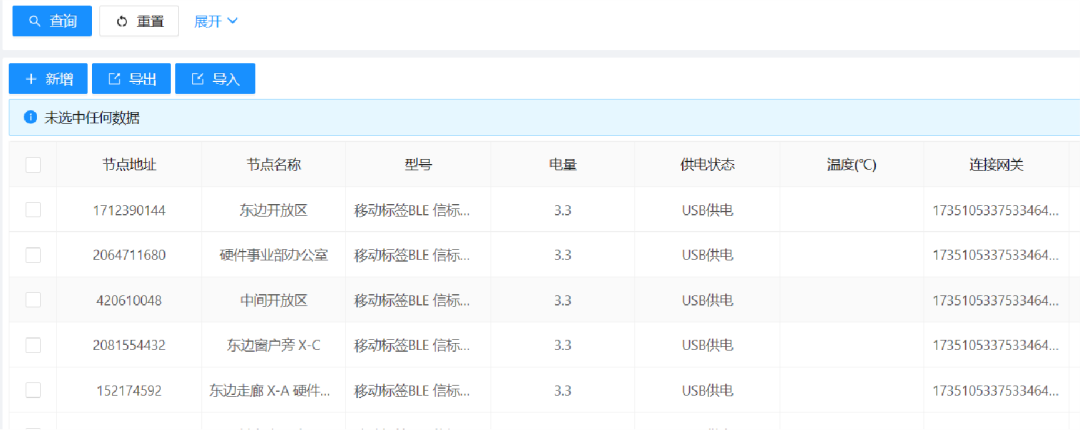Click the 型号 column header

click(418, 165)
